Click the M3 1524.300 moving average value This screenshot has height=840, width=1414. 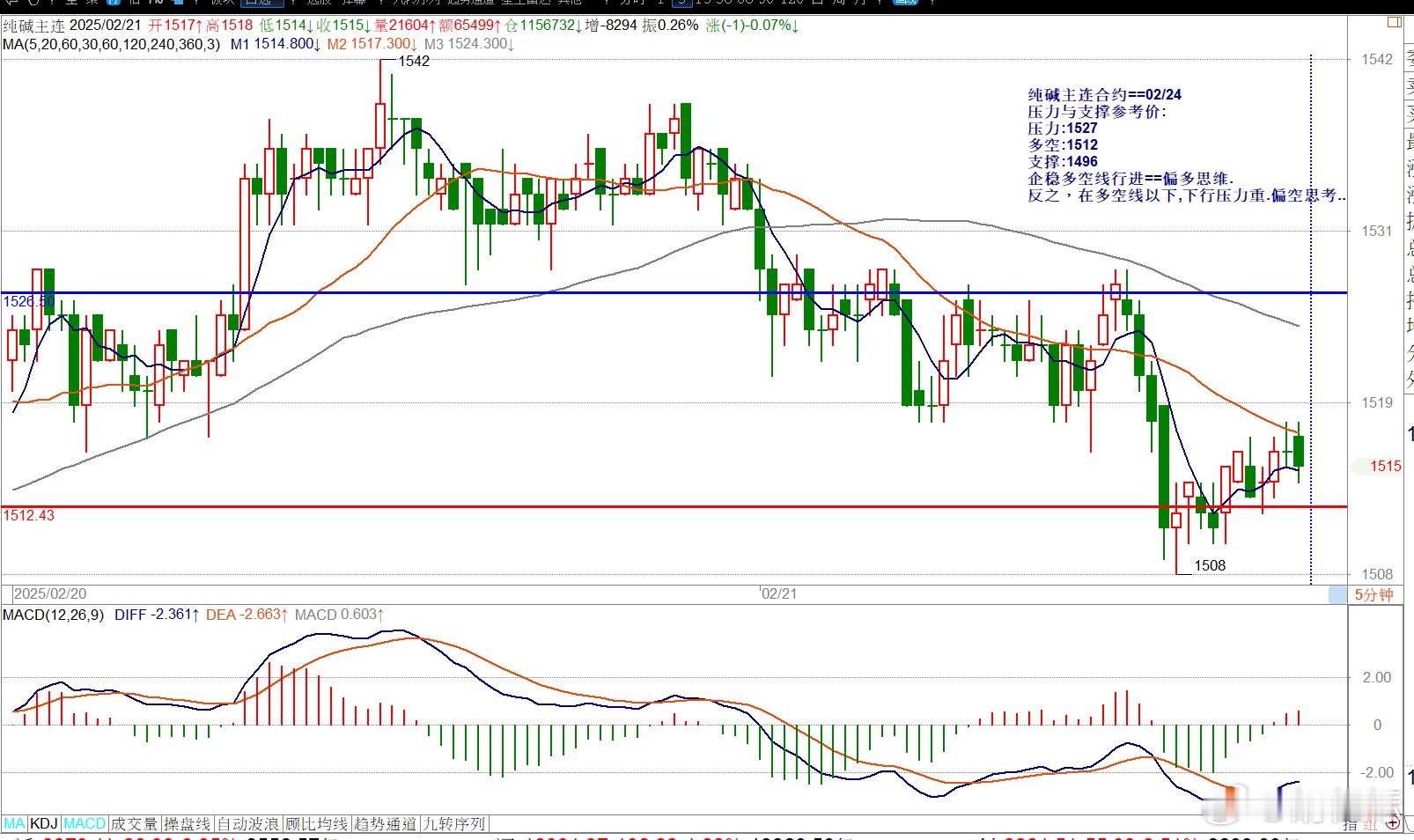click(468, 43)
